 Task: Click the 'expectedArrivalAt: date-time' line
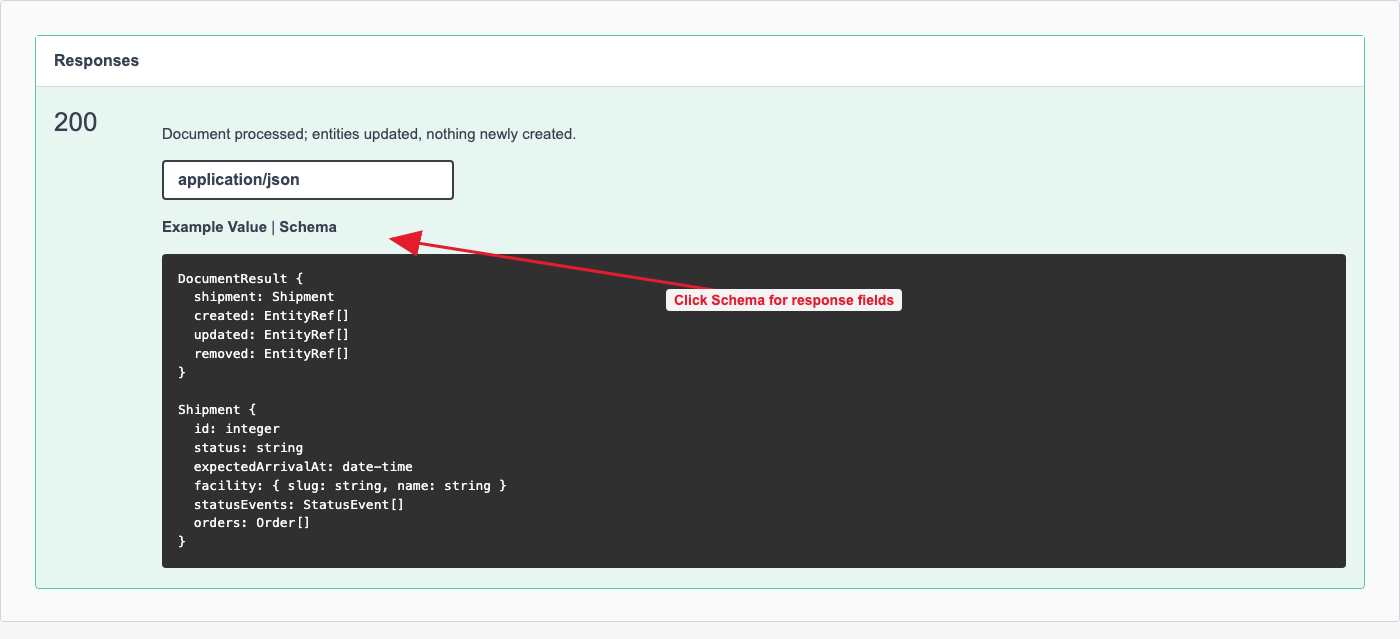[x=303, y=467]
